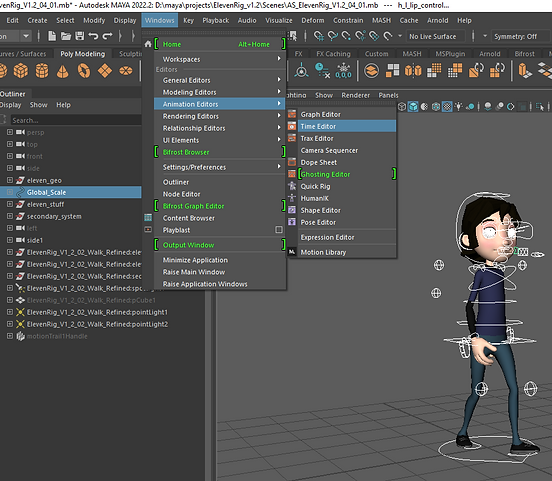
Task: Click the Motion Library icon
Action: pyautogui.click(x=292, y=252)
